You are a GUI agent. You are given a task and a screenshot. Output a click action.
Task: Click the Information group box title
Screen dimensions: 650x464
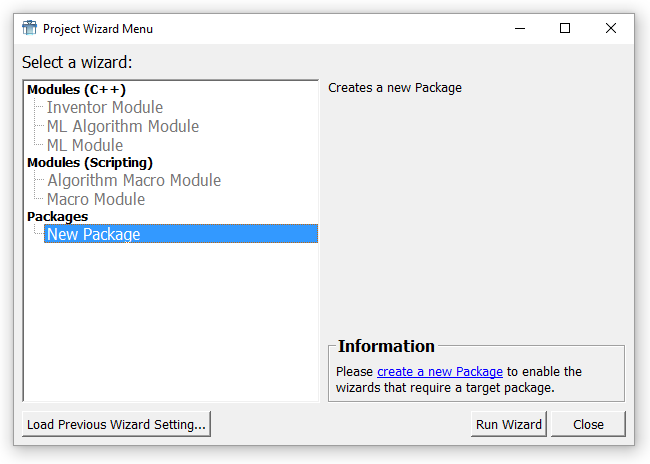(386, 347)
